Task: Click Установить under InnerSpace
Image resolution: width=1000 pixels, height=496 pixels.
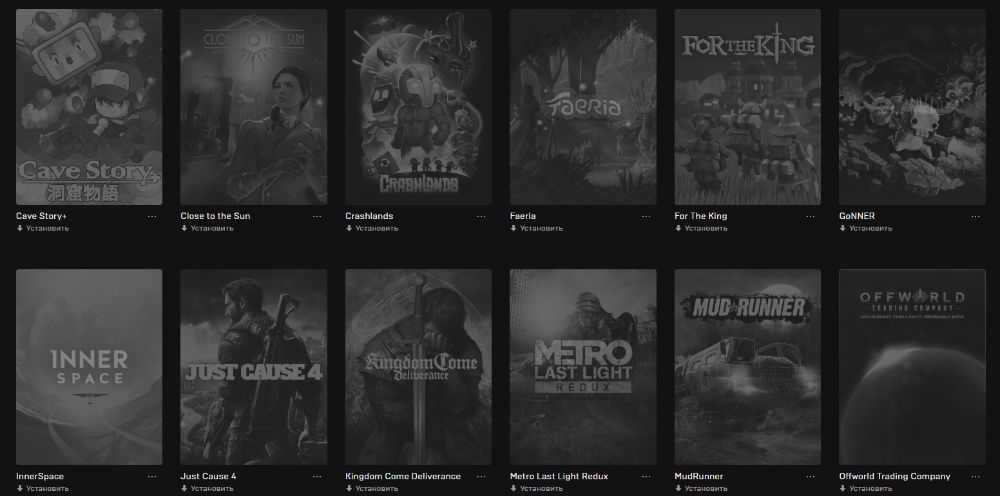Action: (x=42, y=488)
